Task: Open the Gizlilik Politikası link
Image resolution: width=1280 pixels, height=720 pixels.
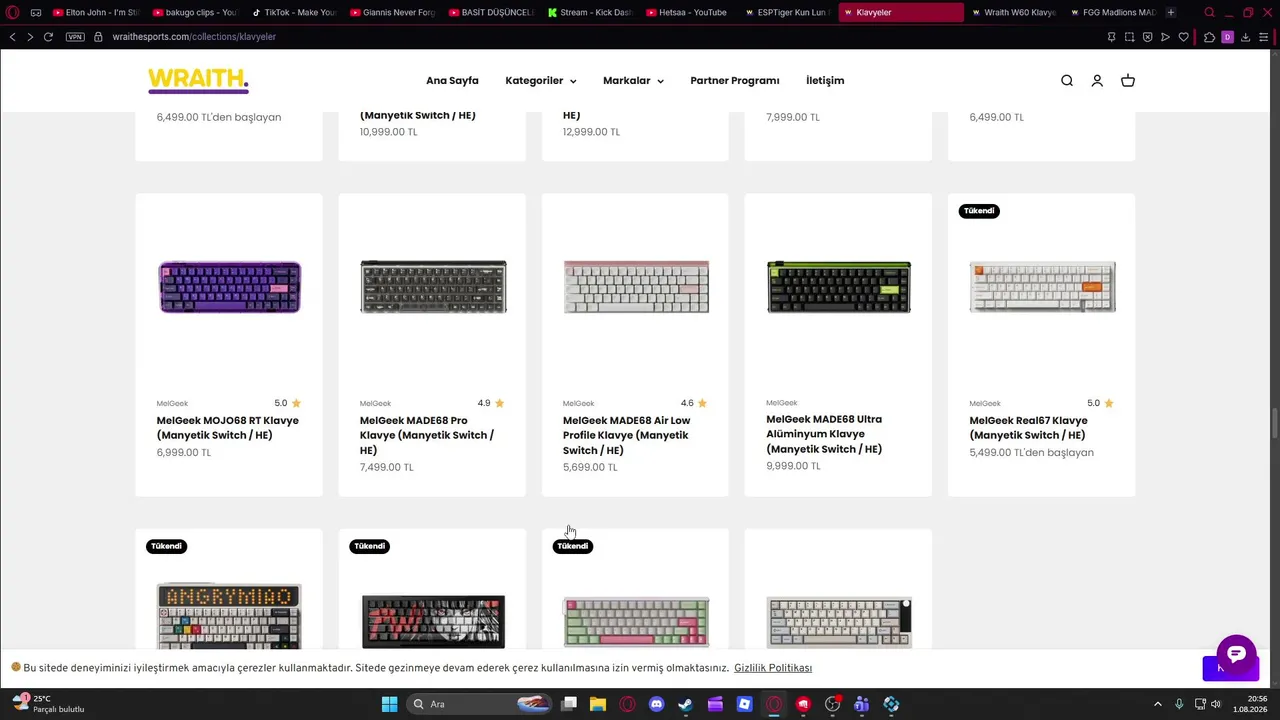Action: (x=773, y=668)
